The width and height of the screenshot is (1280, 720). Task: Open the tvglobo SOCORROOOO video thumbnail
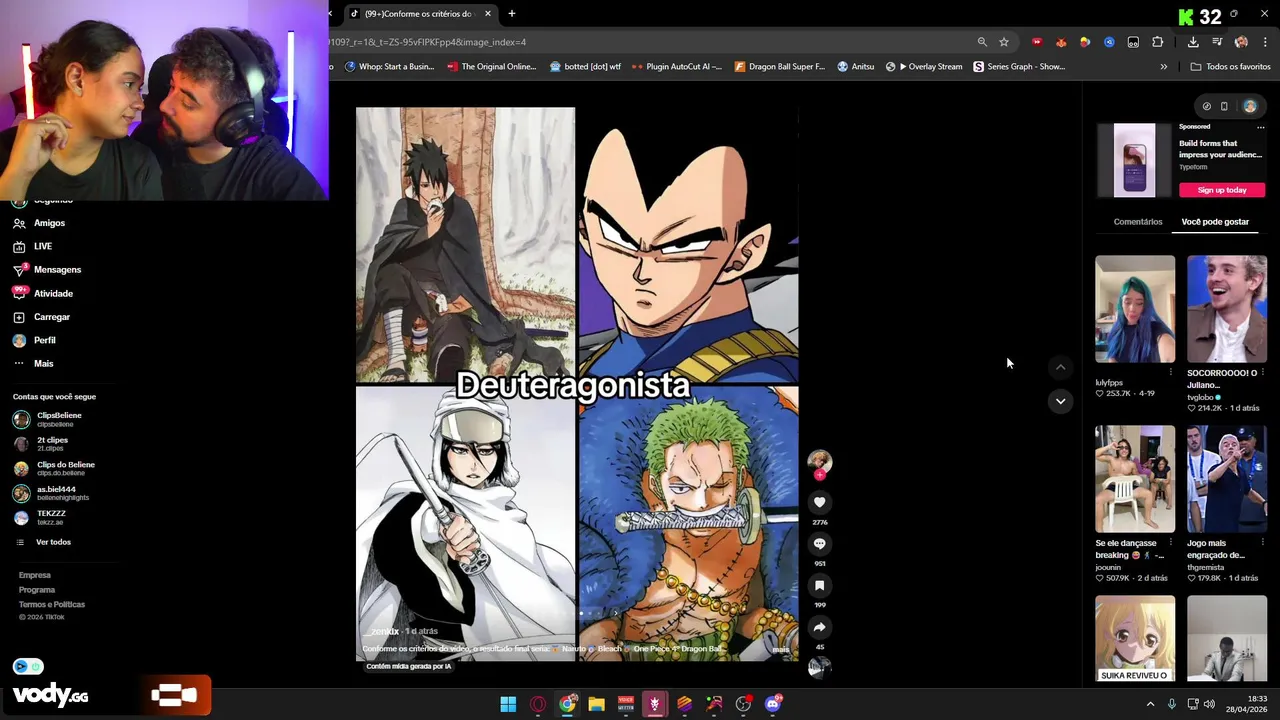(x=1227, y=309)
